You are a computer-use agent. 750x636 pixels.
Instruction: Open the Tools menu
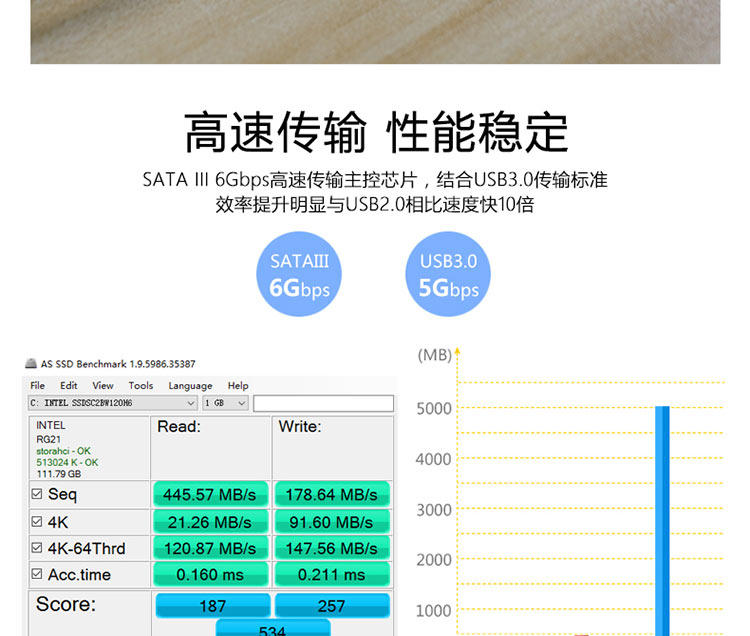[x=141, y=385]
